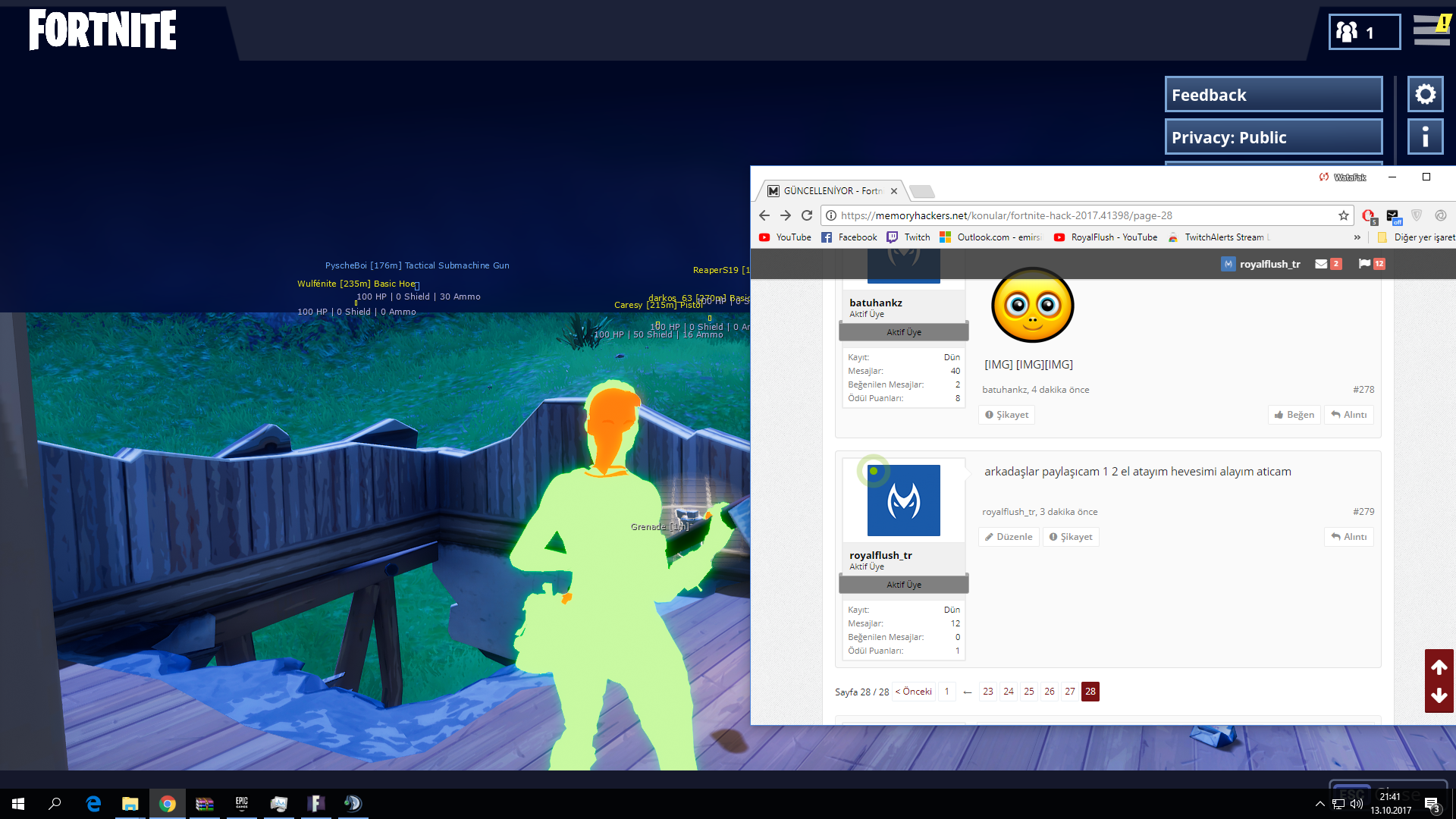Open Windows taskbar search
Image resolution: width=1456 pixels, height=819 pixels.
55,804
